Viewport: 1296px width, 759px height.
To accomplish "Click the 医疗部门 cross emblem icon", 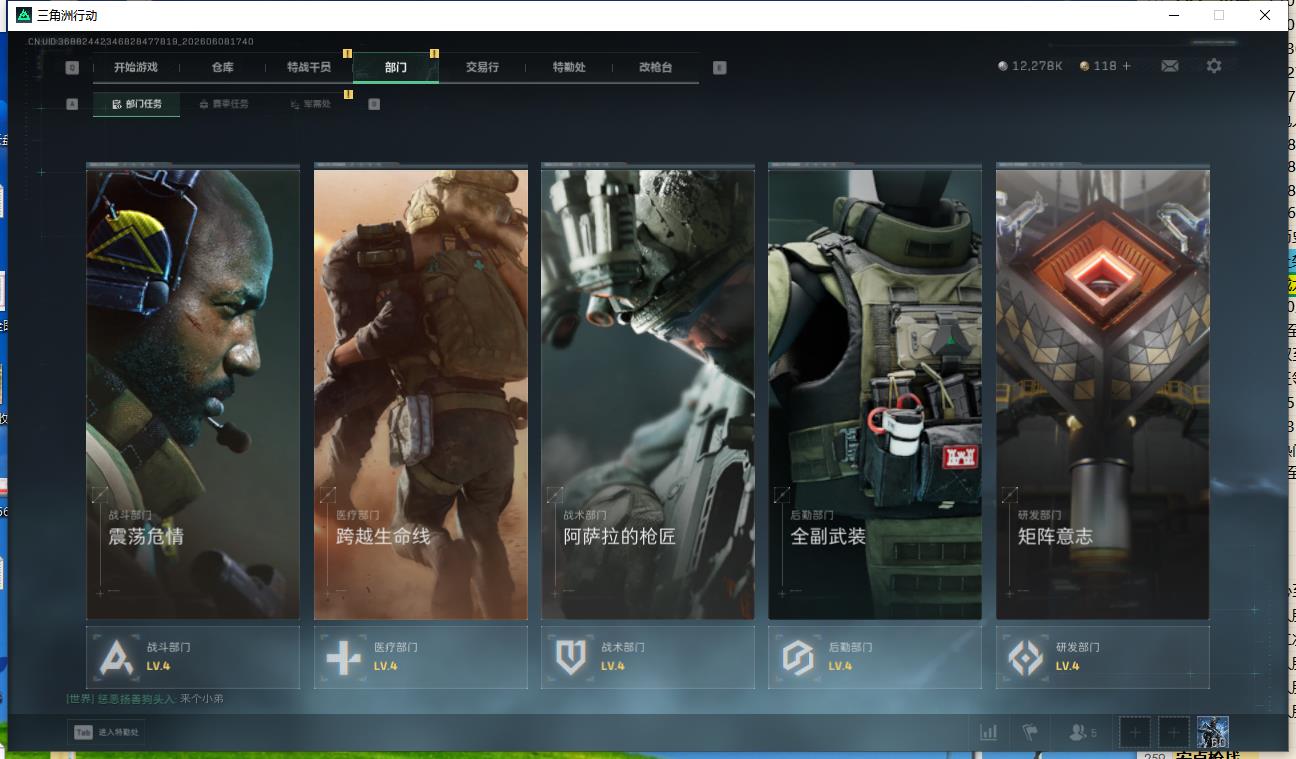I will 343,657.
